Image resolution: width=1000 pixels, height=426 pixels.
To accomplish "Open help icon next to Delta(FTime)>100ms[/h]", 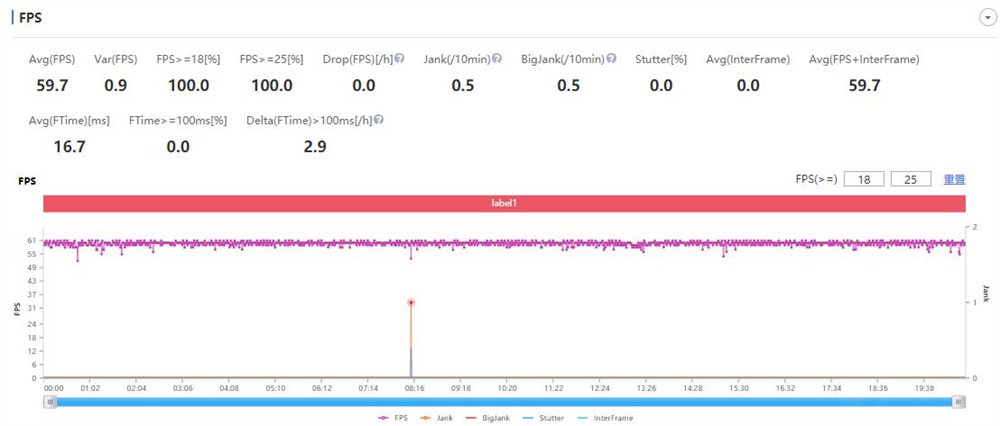I will (x=379, y=120).
